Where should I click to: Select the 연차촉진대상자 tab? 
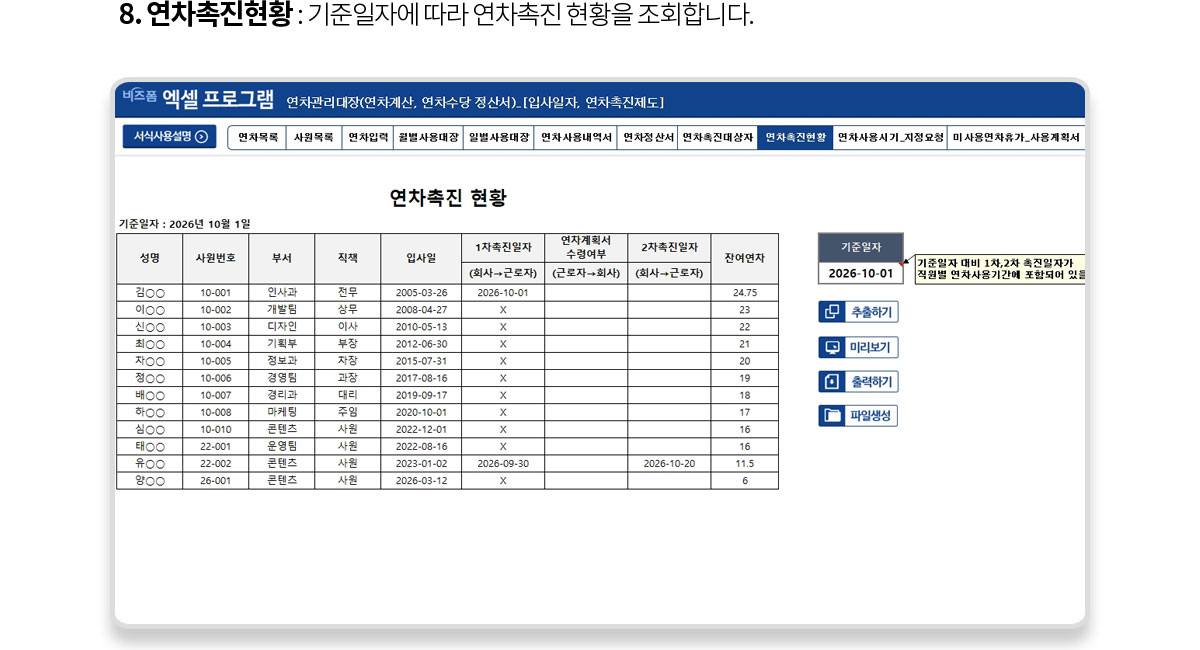point(717,138)
